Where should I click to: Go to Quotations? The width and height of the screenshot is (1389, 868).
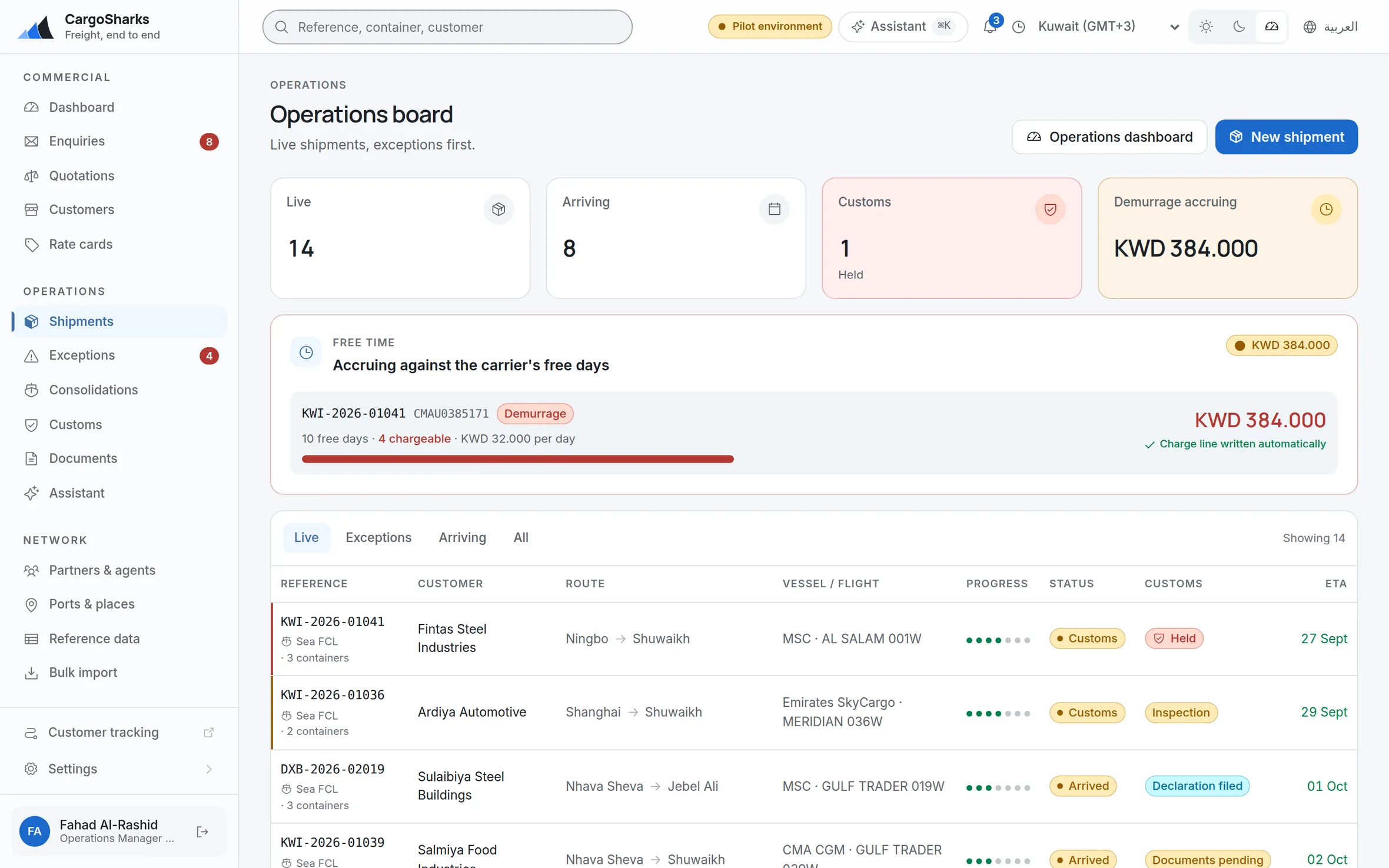[119, 175]
